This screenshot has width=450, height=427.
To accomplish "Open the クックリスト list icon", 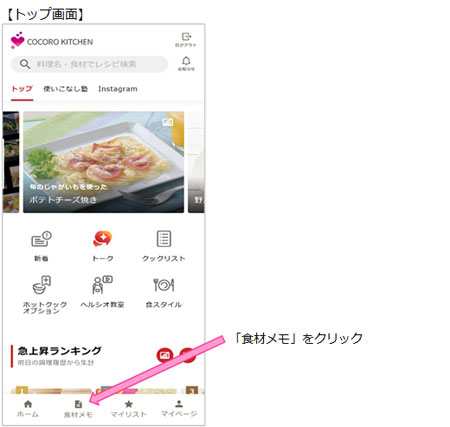I will click(x=164, y=246).
